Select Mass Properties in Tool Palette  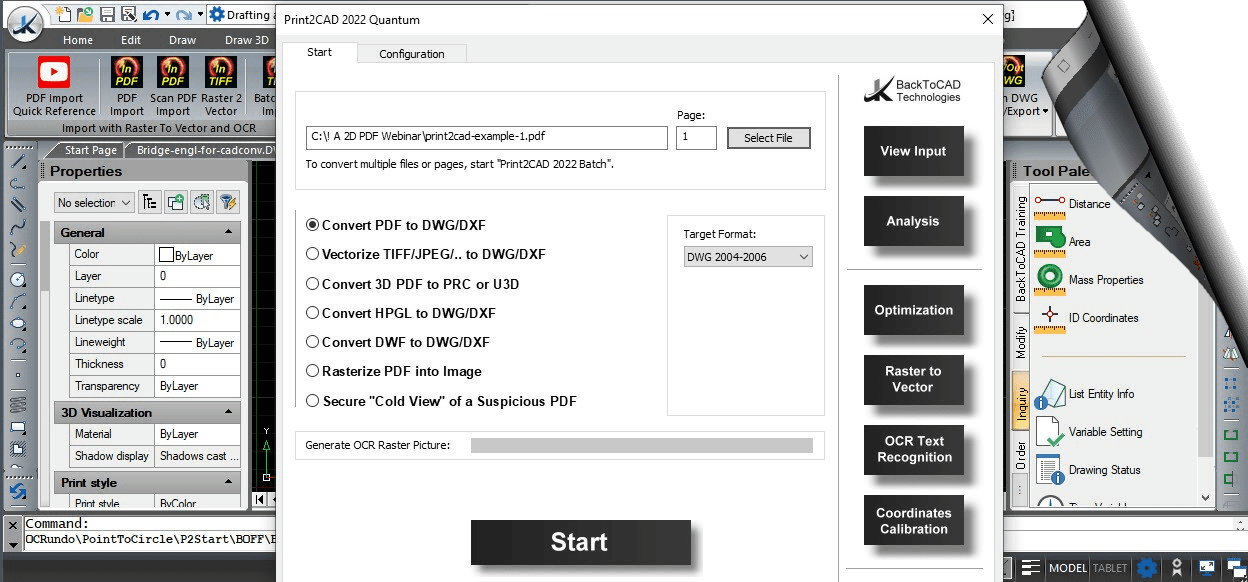[x=1089, y=279]
